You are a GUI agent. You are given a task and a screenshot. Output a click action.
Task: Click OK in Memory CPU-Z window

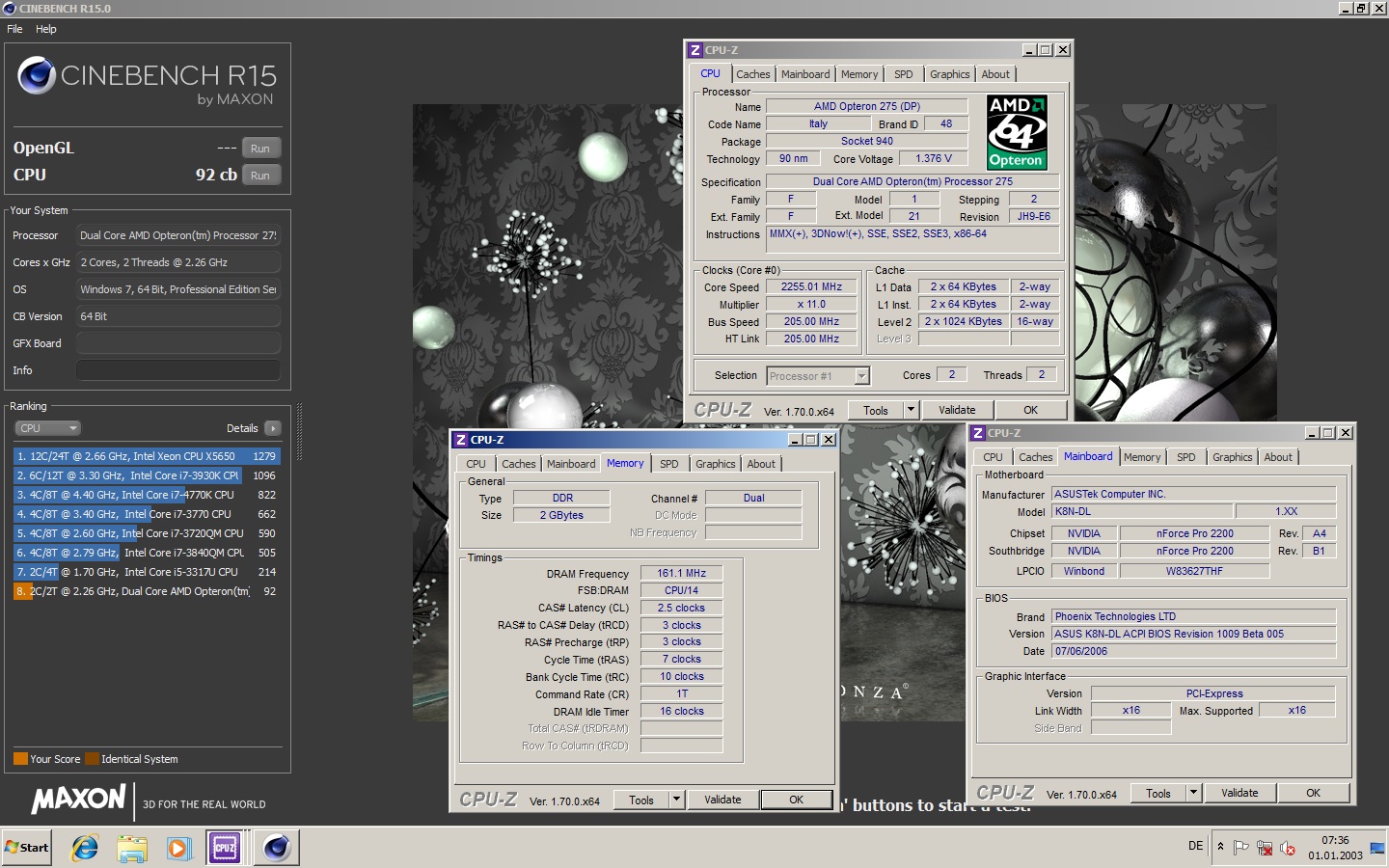(x=797, y=800)
